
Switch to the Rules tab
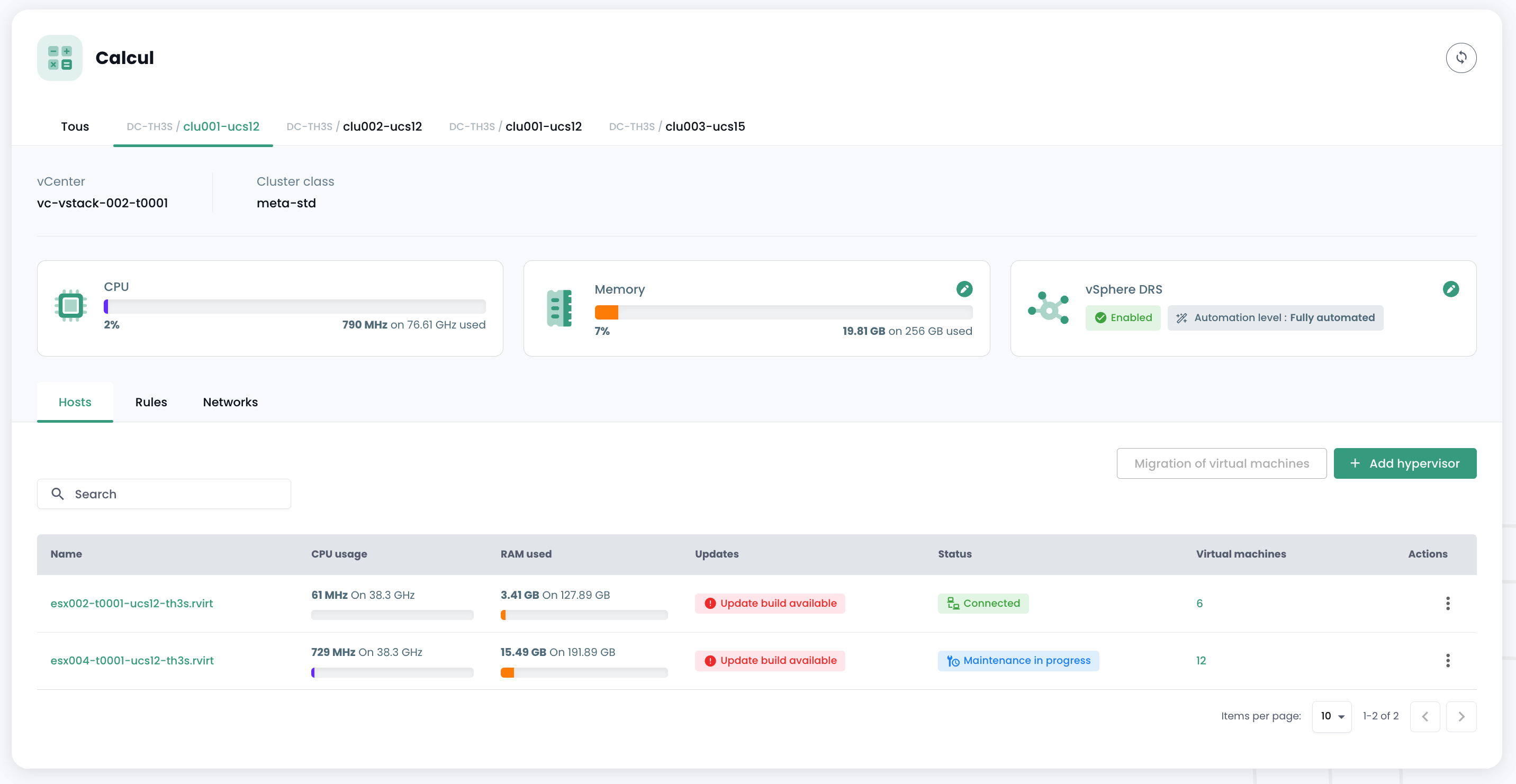pos(151,402)
